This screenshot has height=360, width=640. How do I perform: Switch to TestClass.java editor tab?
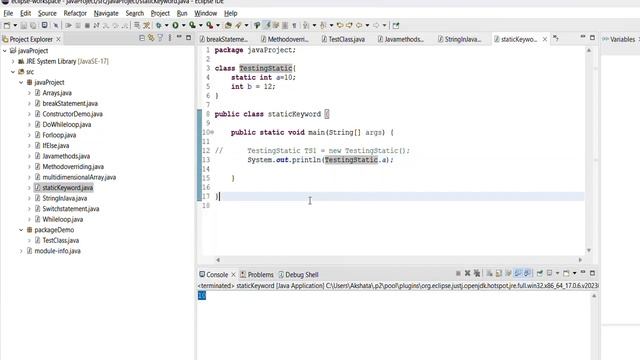point(343,39)
